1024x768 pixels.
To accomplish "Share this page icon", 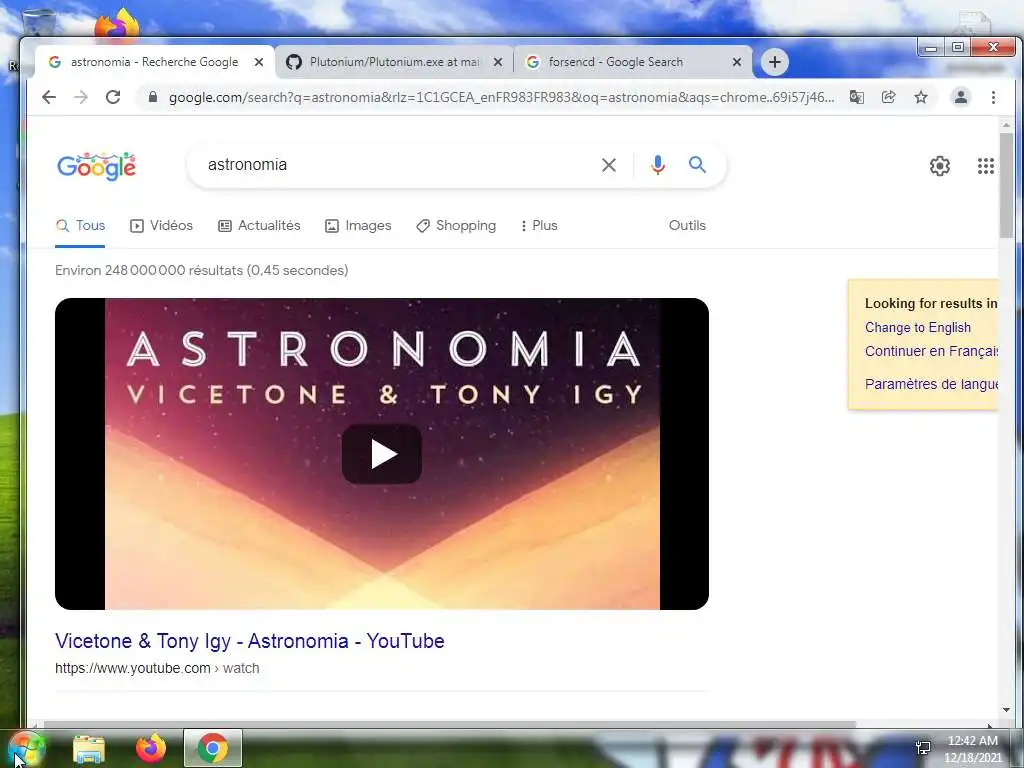I will point(888,97).
